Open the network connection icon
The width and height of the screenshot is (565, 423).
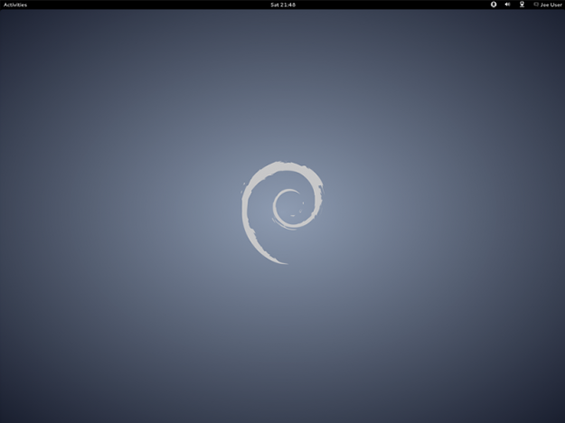coord(522,5)
